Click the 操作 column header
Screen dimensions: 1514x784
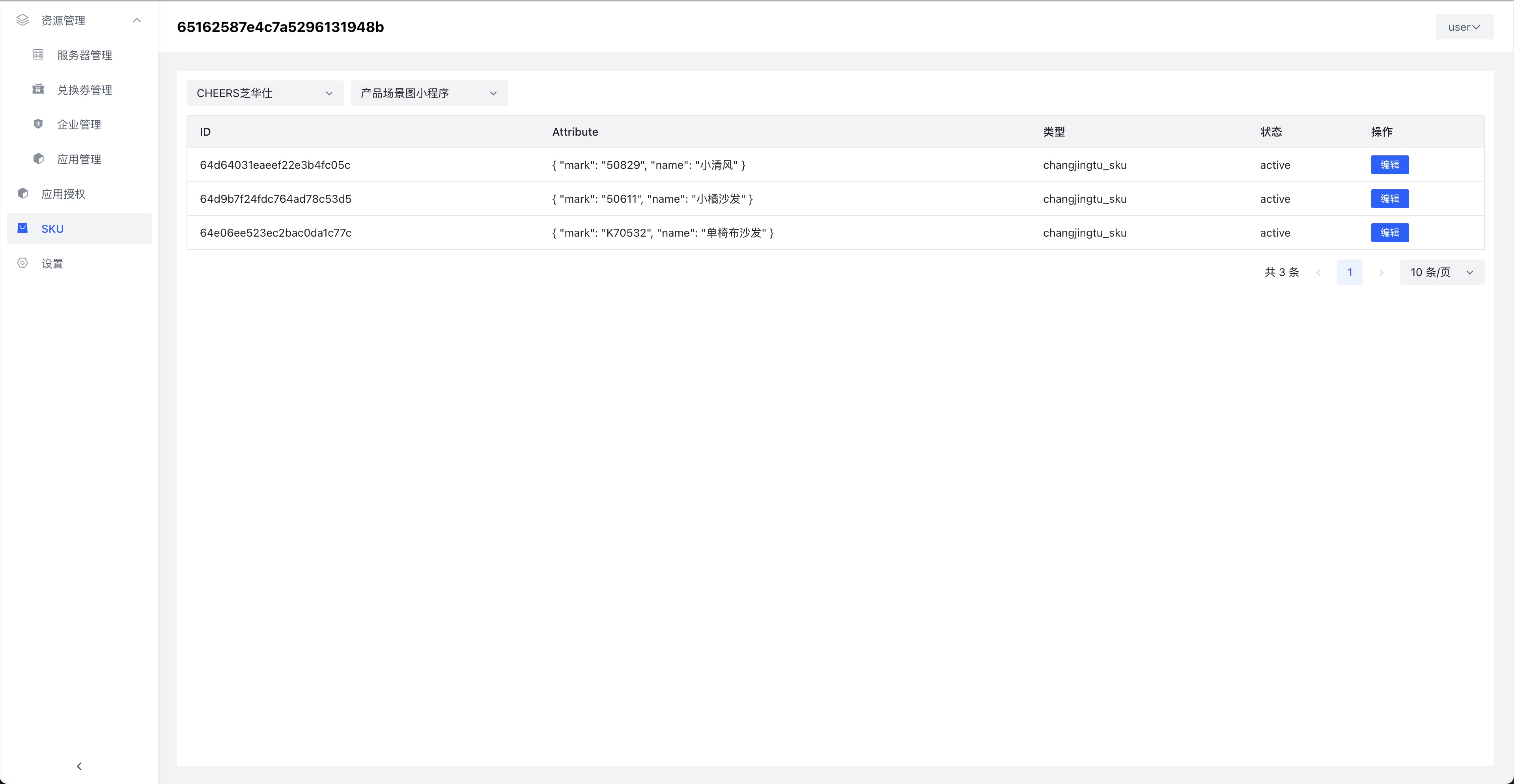1382,132
